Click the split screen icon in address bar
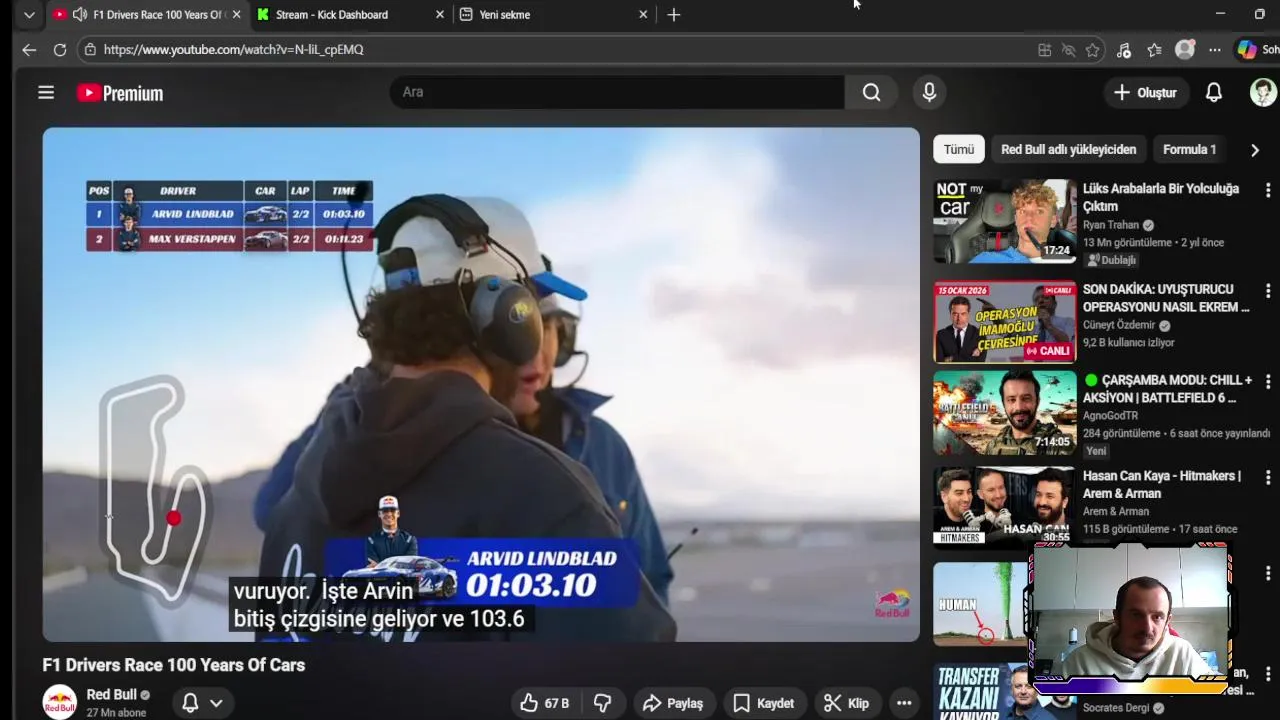Viewport: 1280px width, 720px height. point(1044,50)
